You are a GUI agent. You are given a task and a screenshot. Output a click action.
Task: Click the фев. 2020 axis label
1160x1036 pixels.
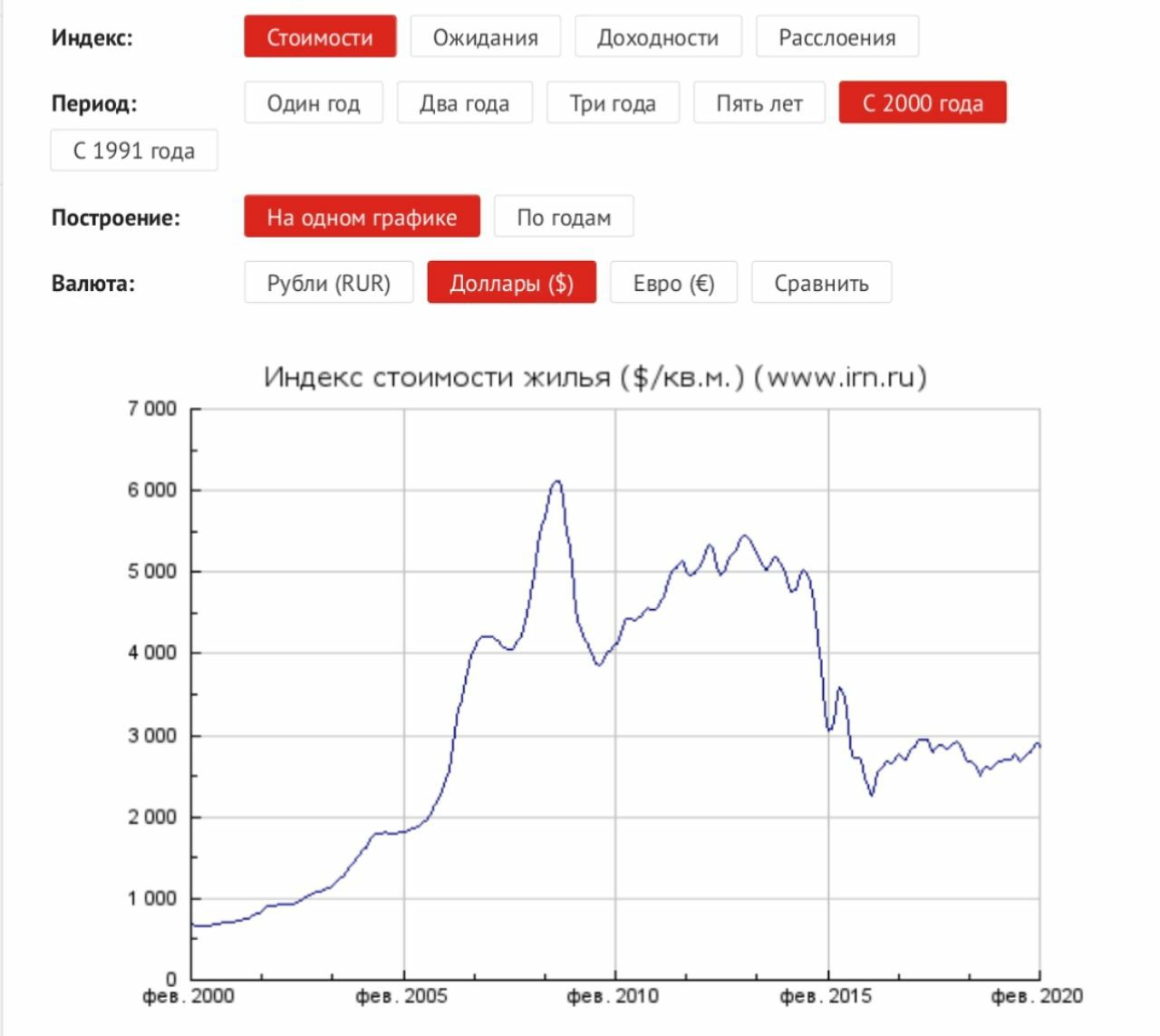click(1038, 995)
